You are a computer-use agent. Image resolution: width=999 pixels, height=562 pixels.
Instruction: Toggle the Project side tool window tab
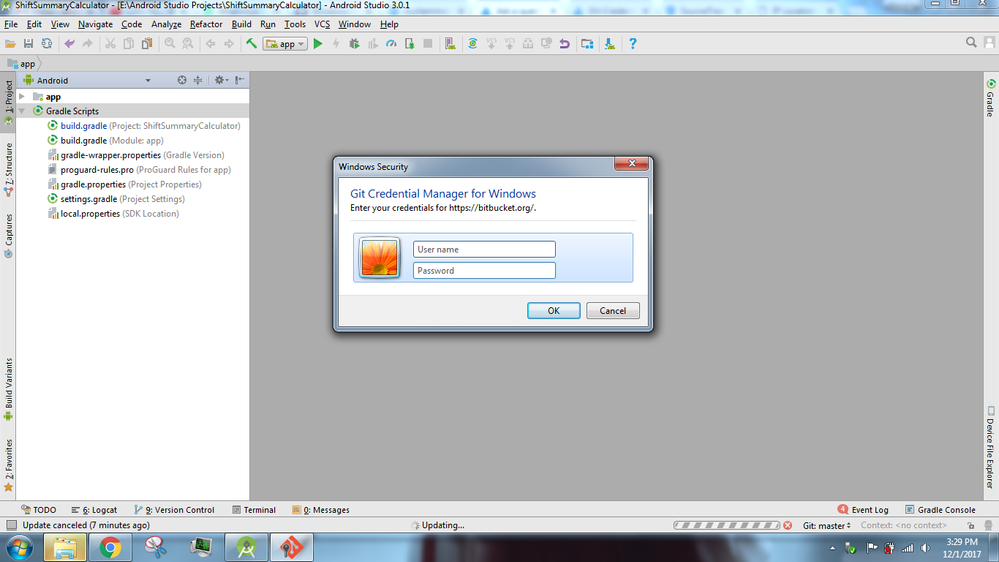(x=8, y=101)
